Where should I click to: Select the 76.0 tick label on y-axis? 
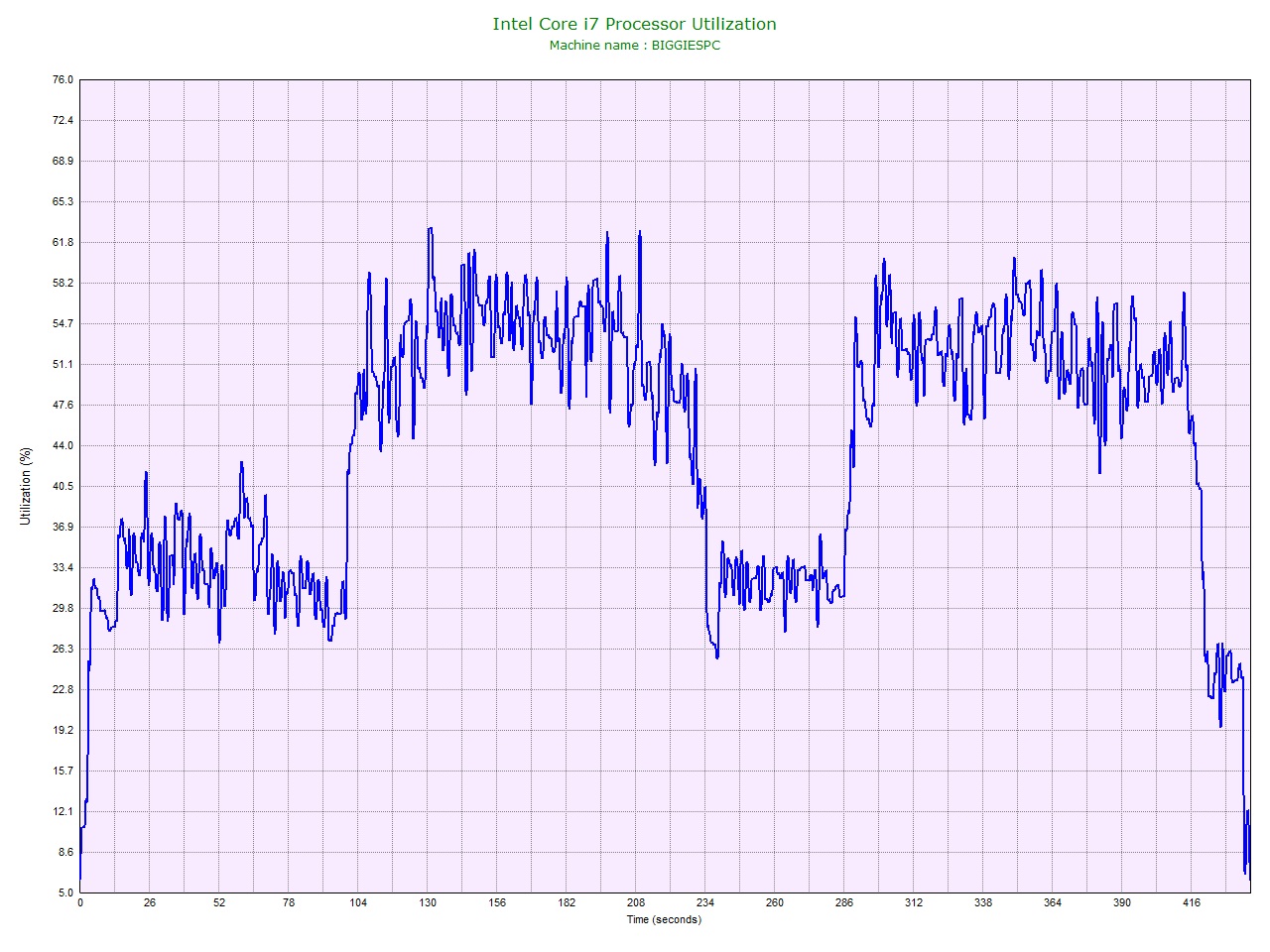click(x=63, y=78)
